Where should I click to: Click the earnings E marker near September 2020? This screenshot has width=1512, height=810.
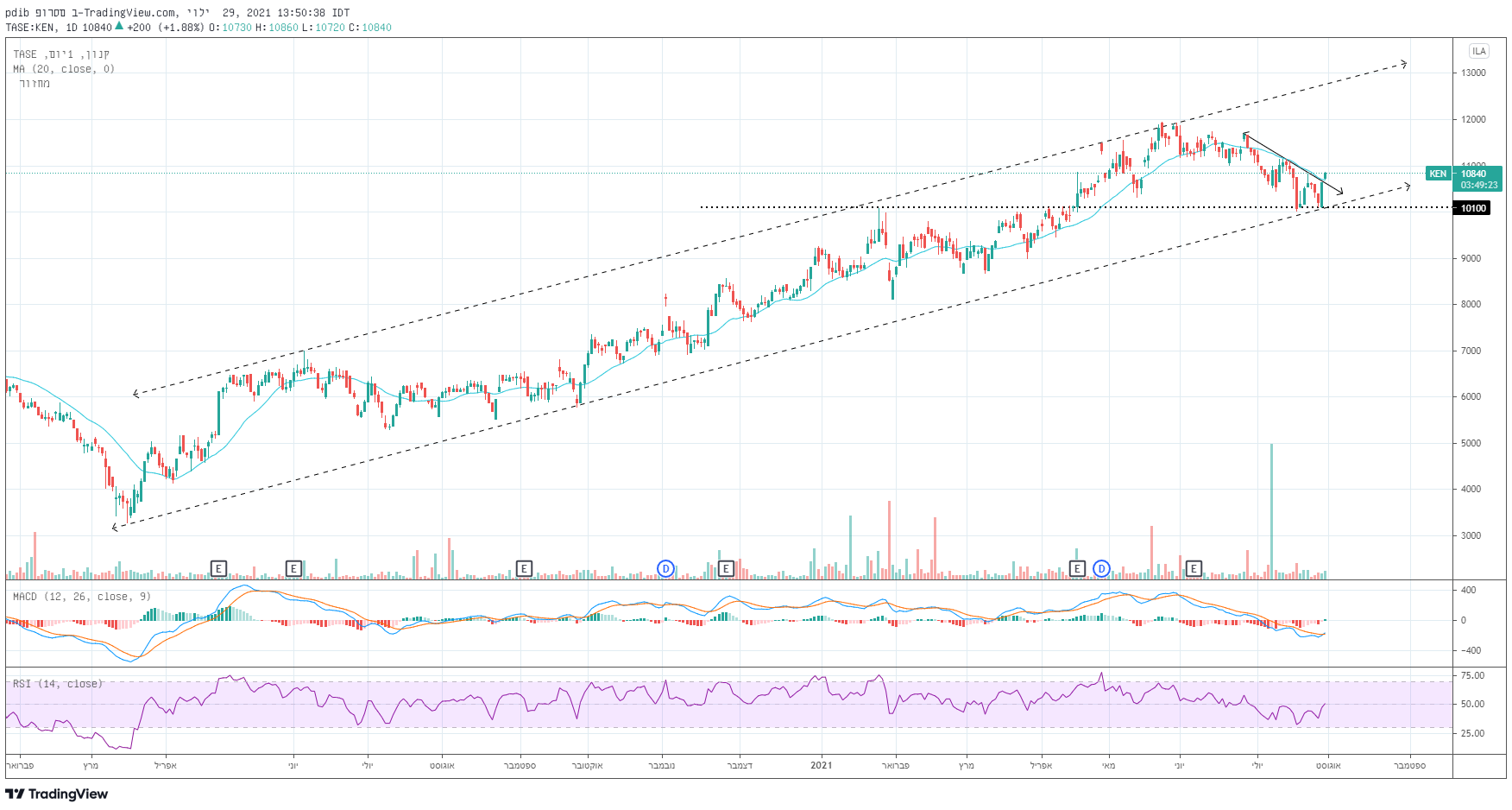point(524,568)
